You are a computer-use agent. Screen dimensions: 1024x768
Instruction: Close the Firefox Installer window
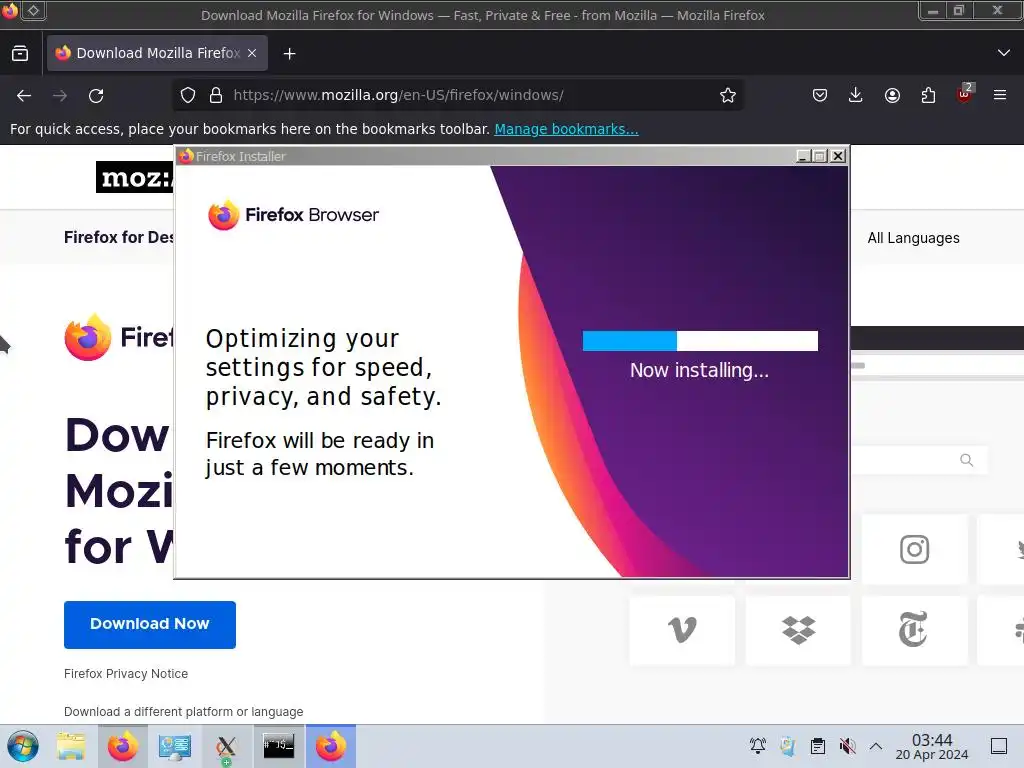point(838,156)
